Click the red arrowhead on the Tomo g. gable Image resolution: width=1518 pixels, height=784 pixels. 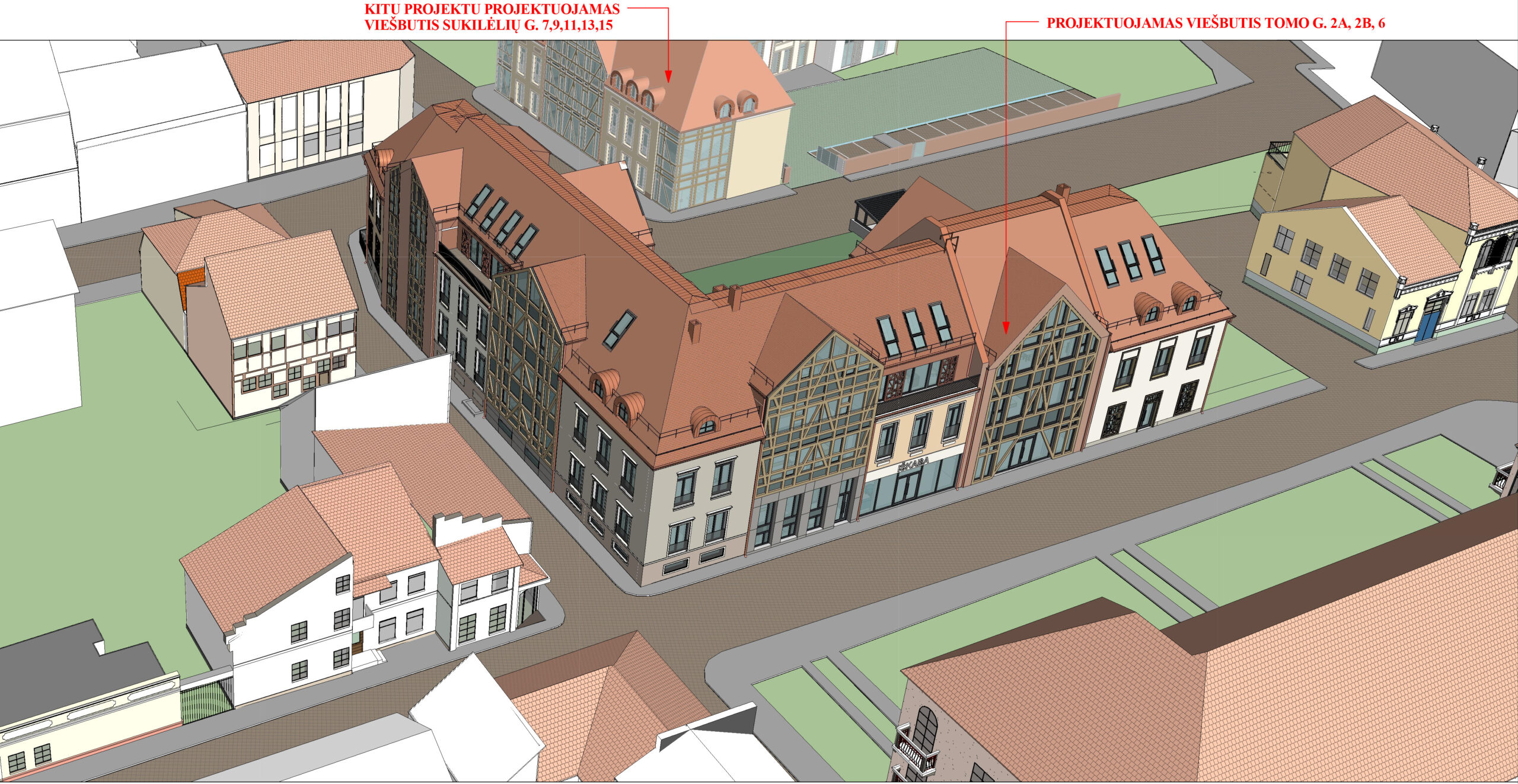(x=1006, y=327)
